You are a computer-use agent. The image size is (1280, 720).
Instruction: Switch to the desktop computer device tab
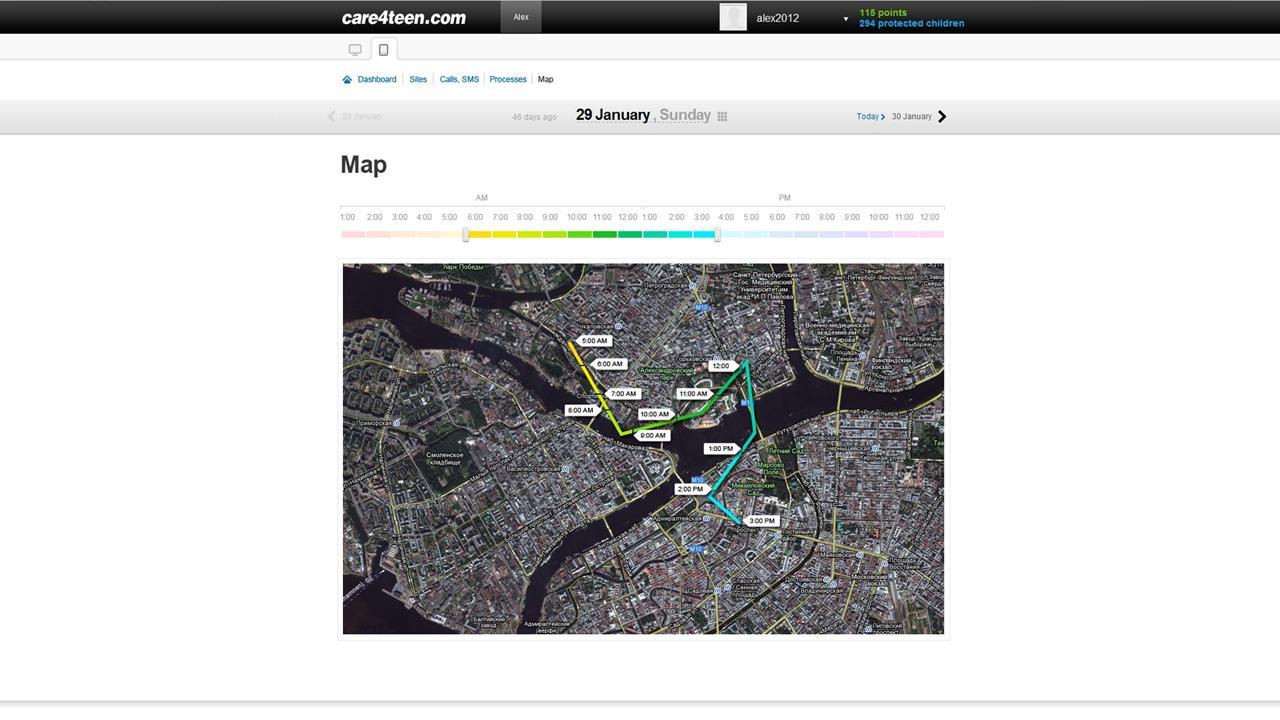355,49
